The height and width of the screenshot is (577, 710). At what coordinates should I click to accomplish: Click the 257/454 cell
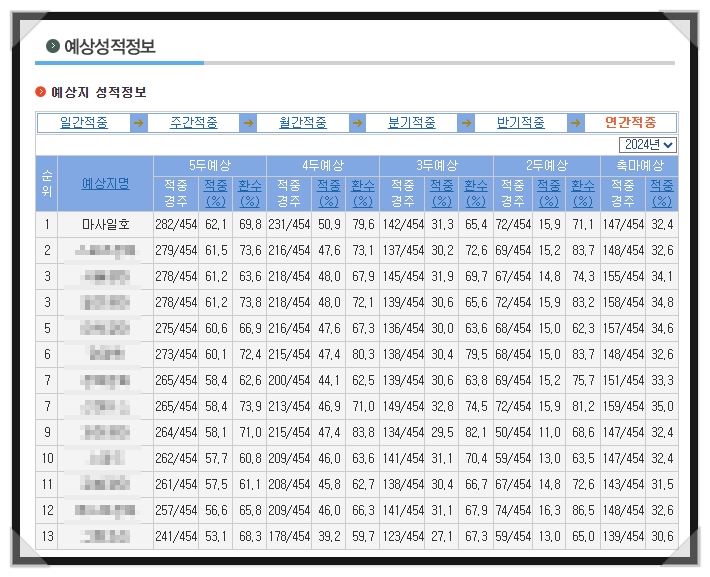[x=176, y=510]
